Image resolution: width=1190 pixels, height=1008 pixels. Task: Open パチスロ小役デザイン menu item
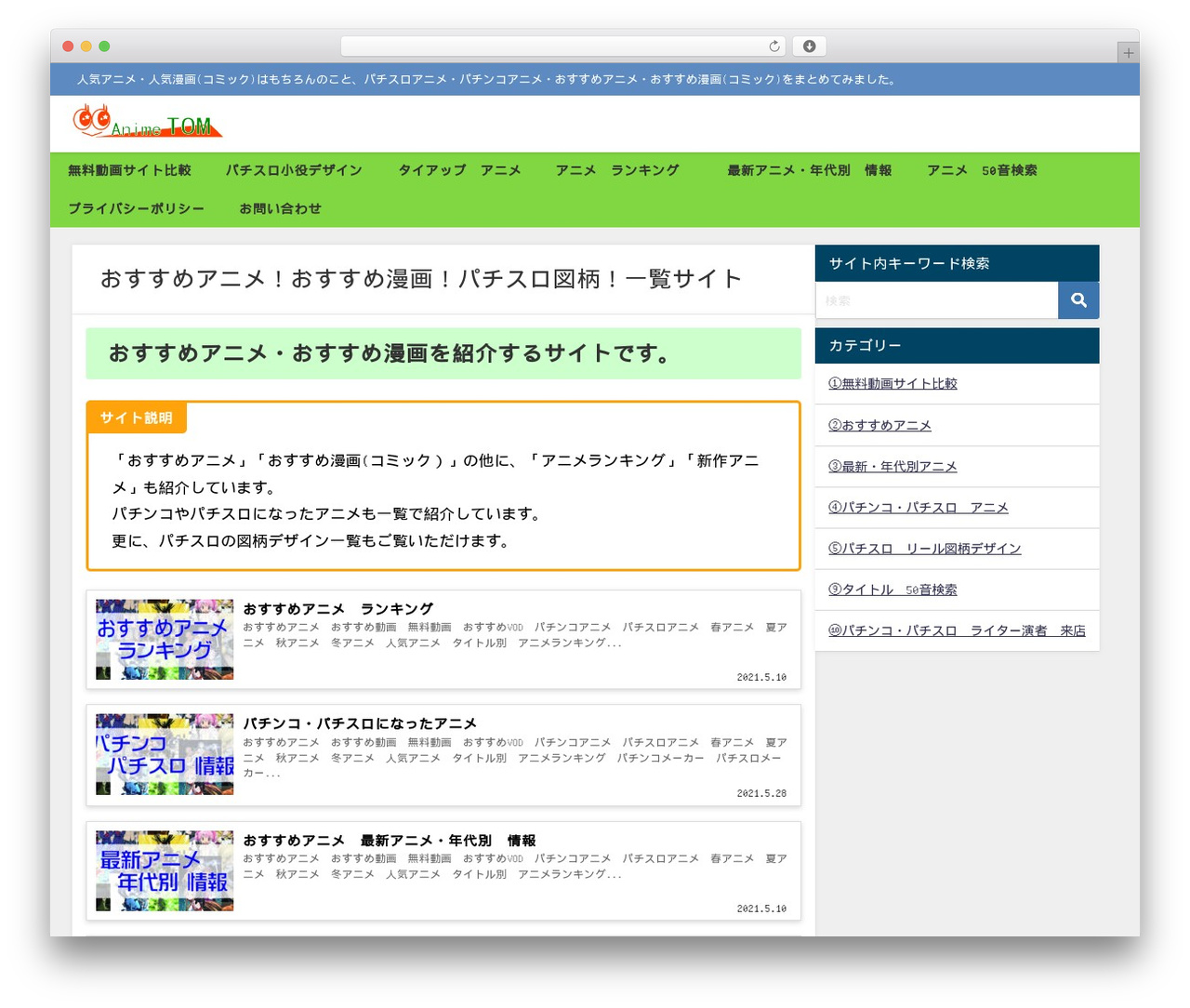tap(294, 170)
